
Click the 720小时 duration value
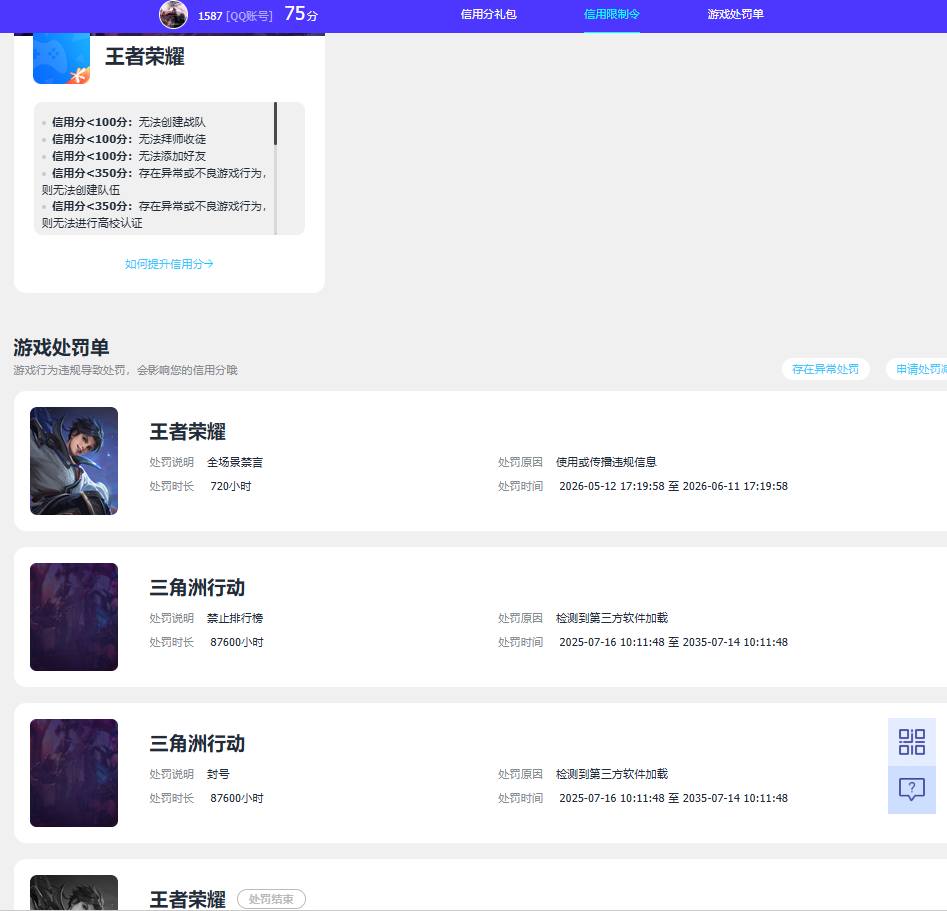231,486
